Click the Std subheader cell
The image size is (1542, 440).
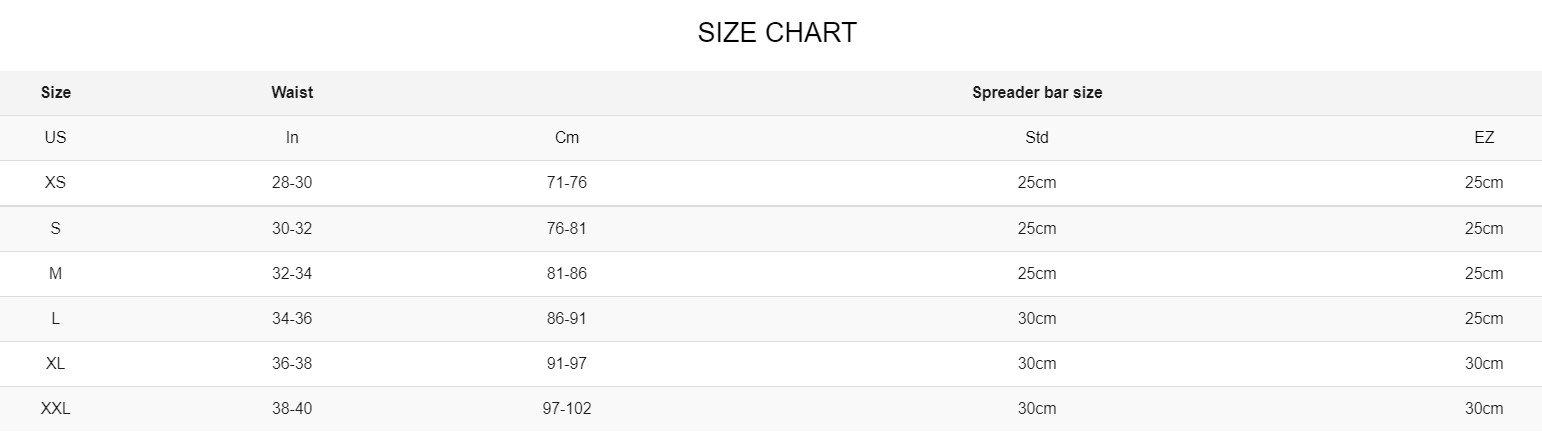point(1037,138)
